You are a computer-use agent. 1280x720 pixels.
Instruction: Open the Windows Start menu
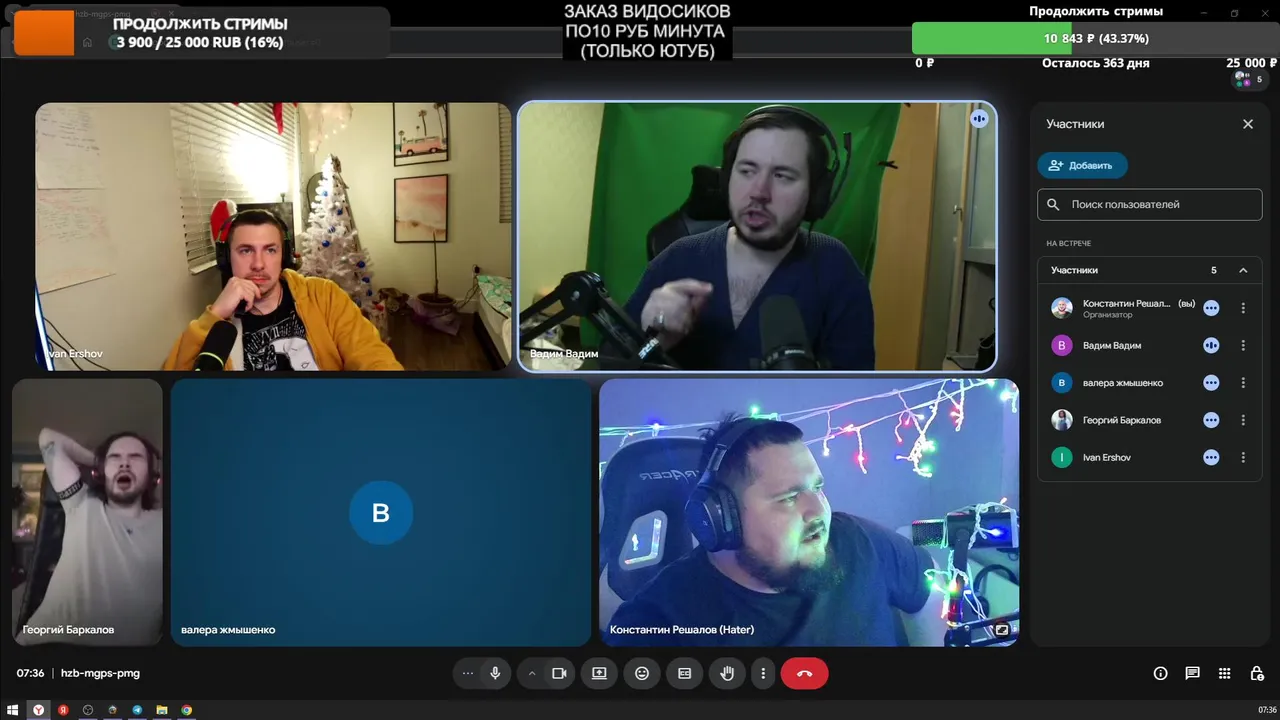(13, 710)
